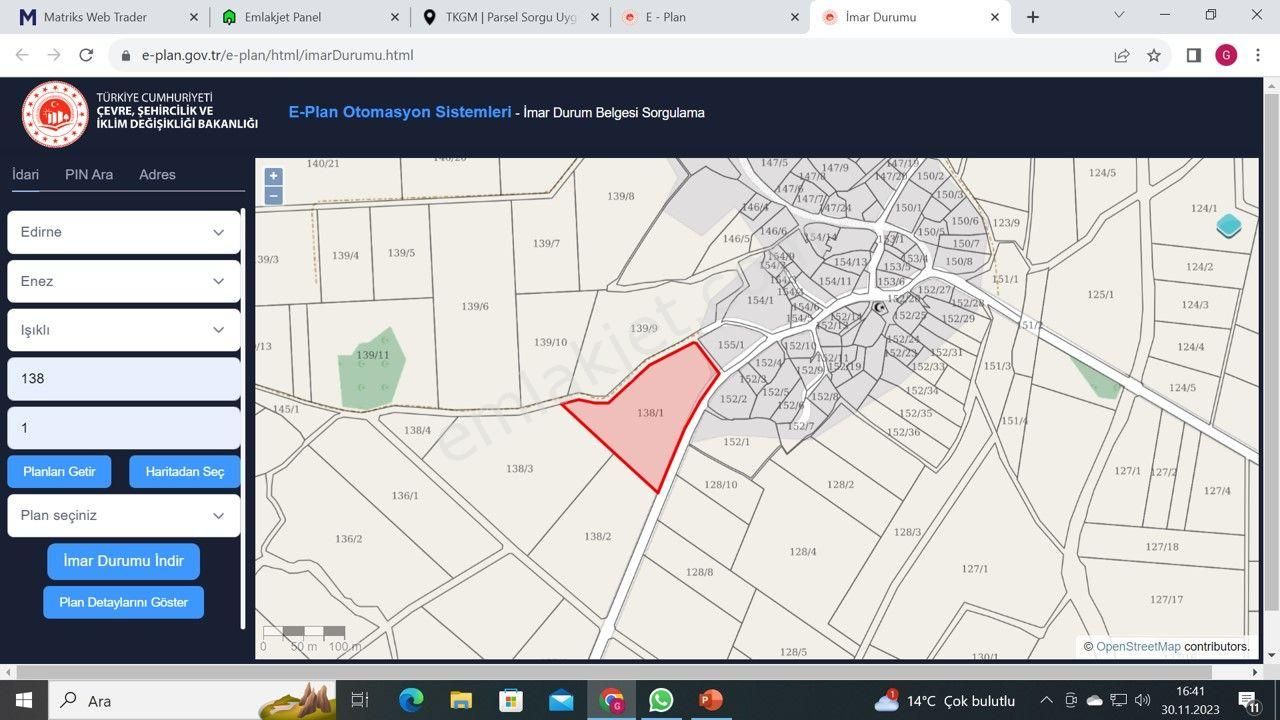Open Chrome tab search chevron
The height and width of the screenshot is (720, 1280).
(x=1119, y=16)
